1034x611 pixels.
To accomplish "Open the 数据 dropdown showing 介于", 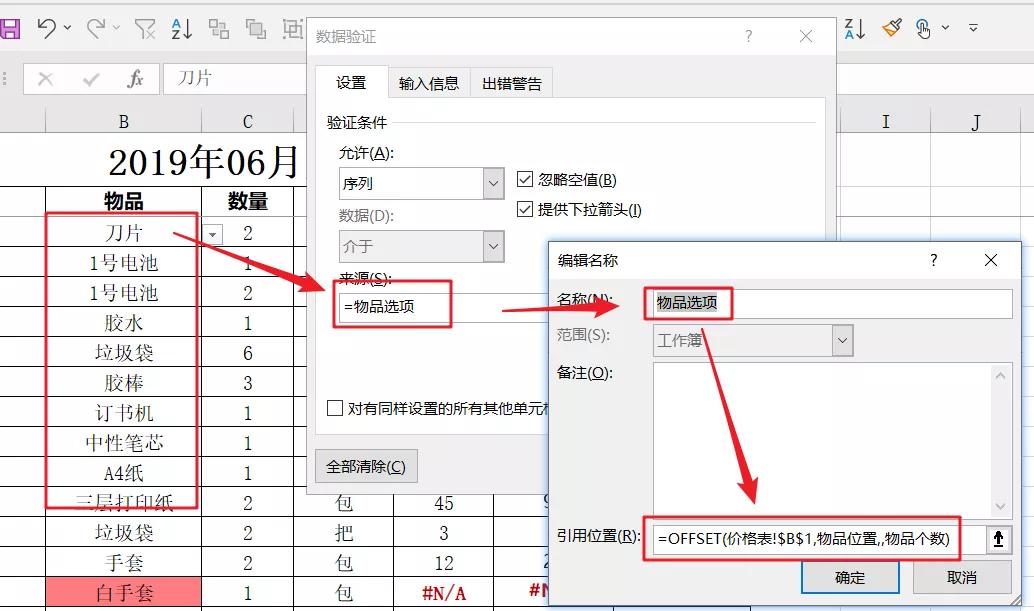I will coord(493,246).
